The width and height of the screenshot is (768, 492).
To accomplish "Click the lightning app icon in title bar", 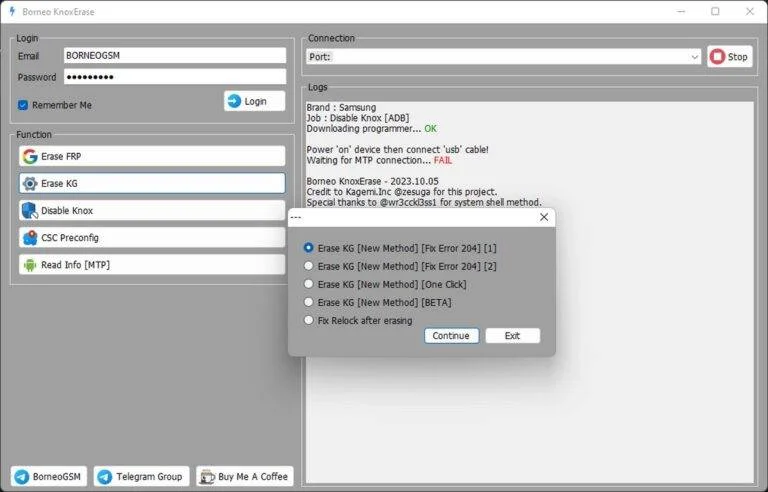I will pos(12,11).
